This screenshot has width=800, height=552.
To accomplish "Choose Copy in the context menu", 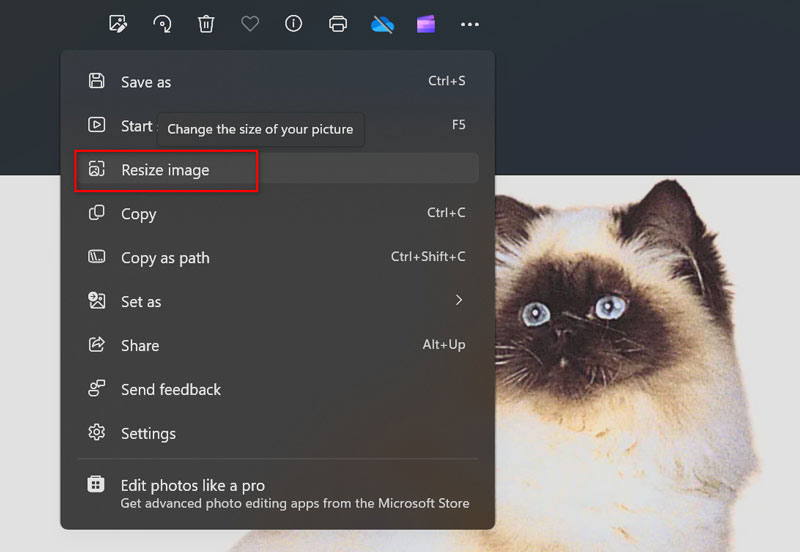I will pyautogui.click(x=278, y=213).
